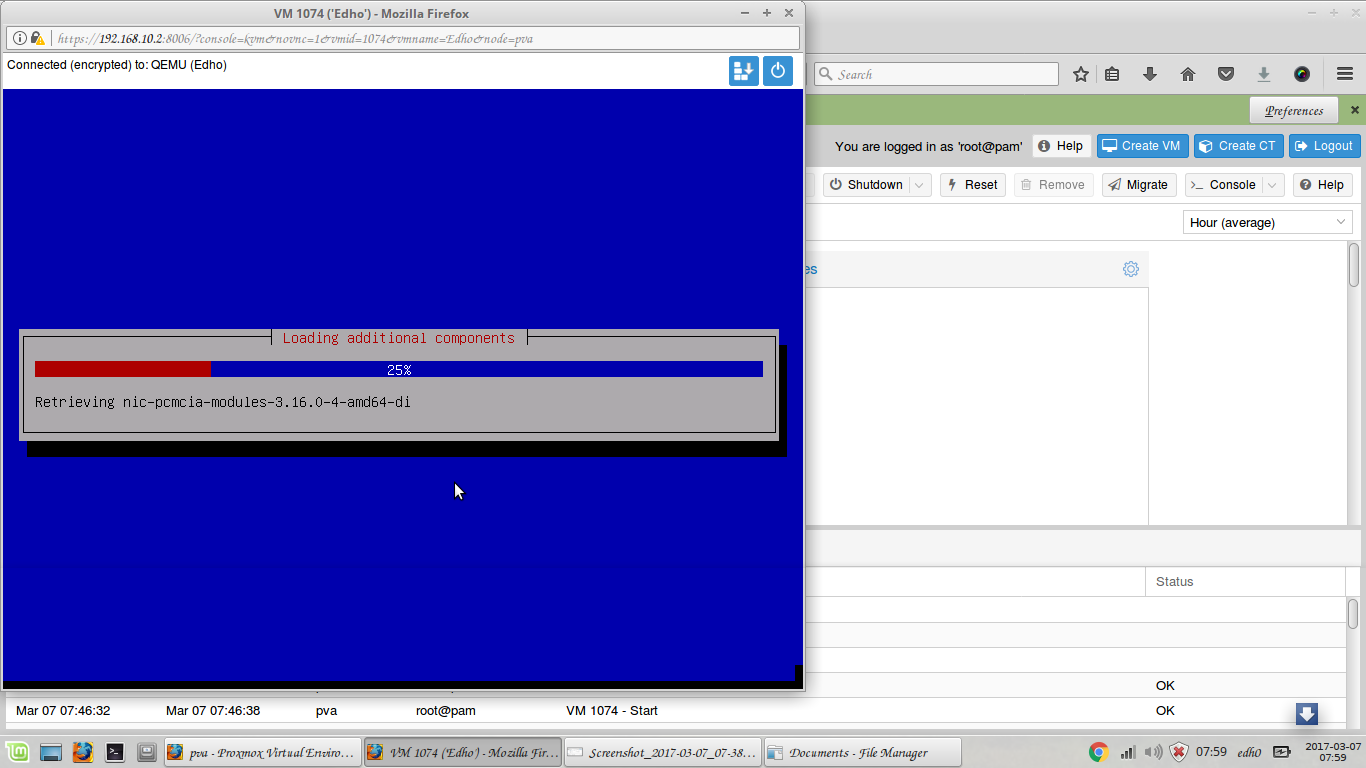Click the blue download arrow button at bottom right
This screenshot has height=768, width=1366.
(x=1307, y=714)
